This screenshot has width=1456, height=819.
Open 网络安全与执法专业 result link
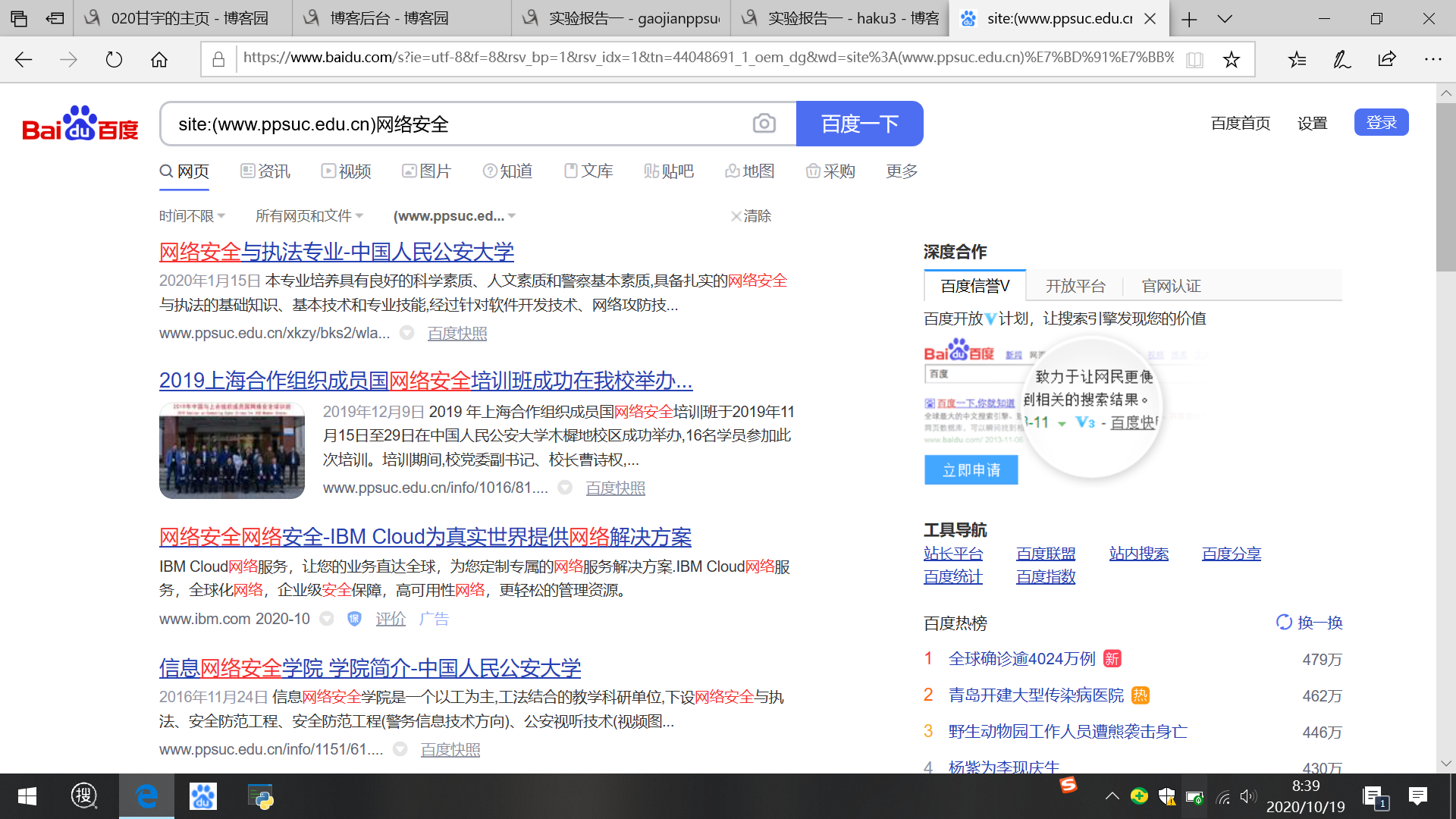[x=336, y=252]
